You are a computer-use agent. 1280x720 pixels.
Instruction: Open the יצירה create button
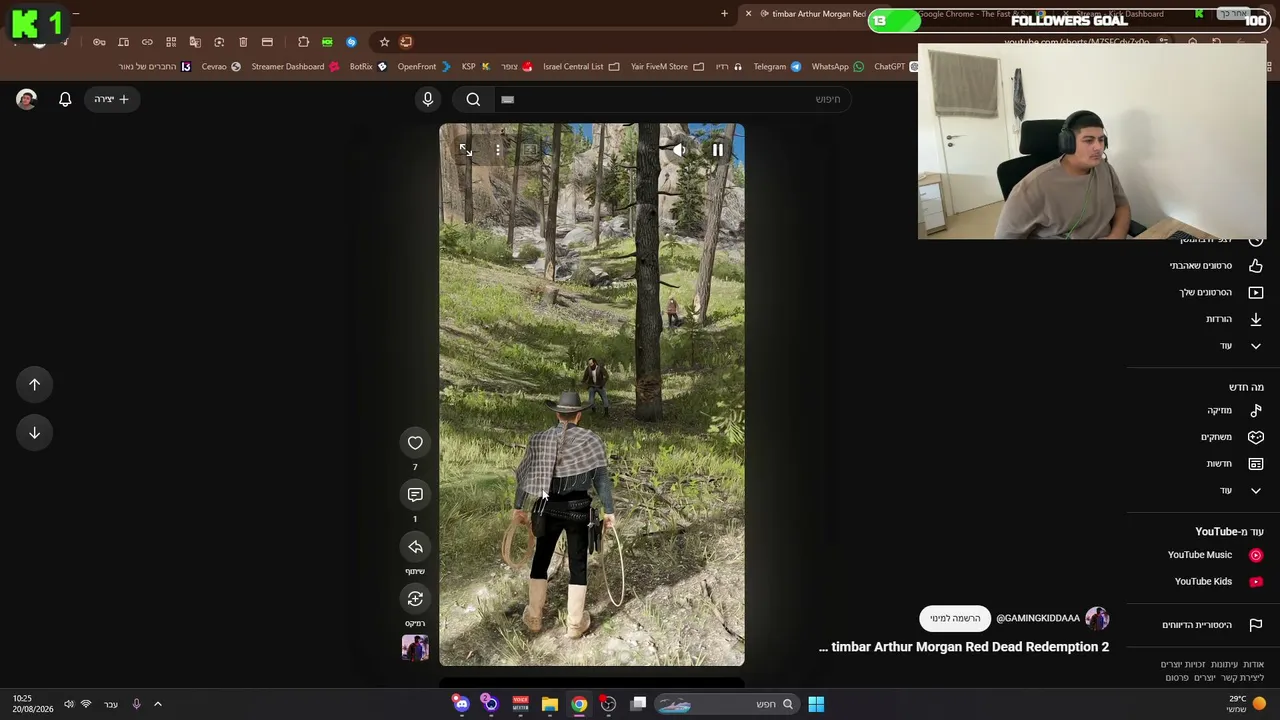[x=111, y=99]
